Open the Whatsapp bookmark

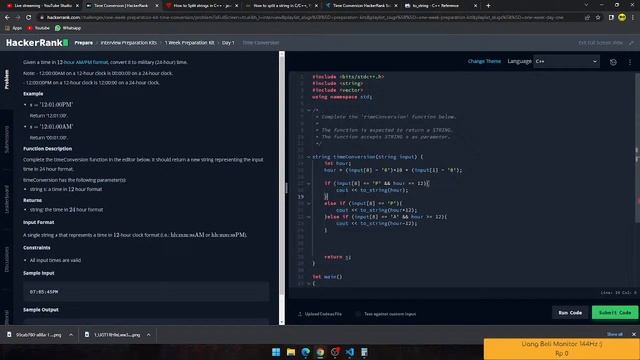(x=68, y=28)
